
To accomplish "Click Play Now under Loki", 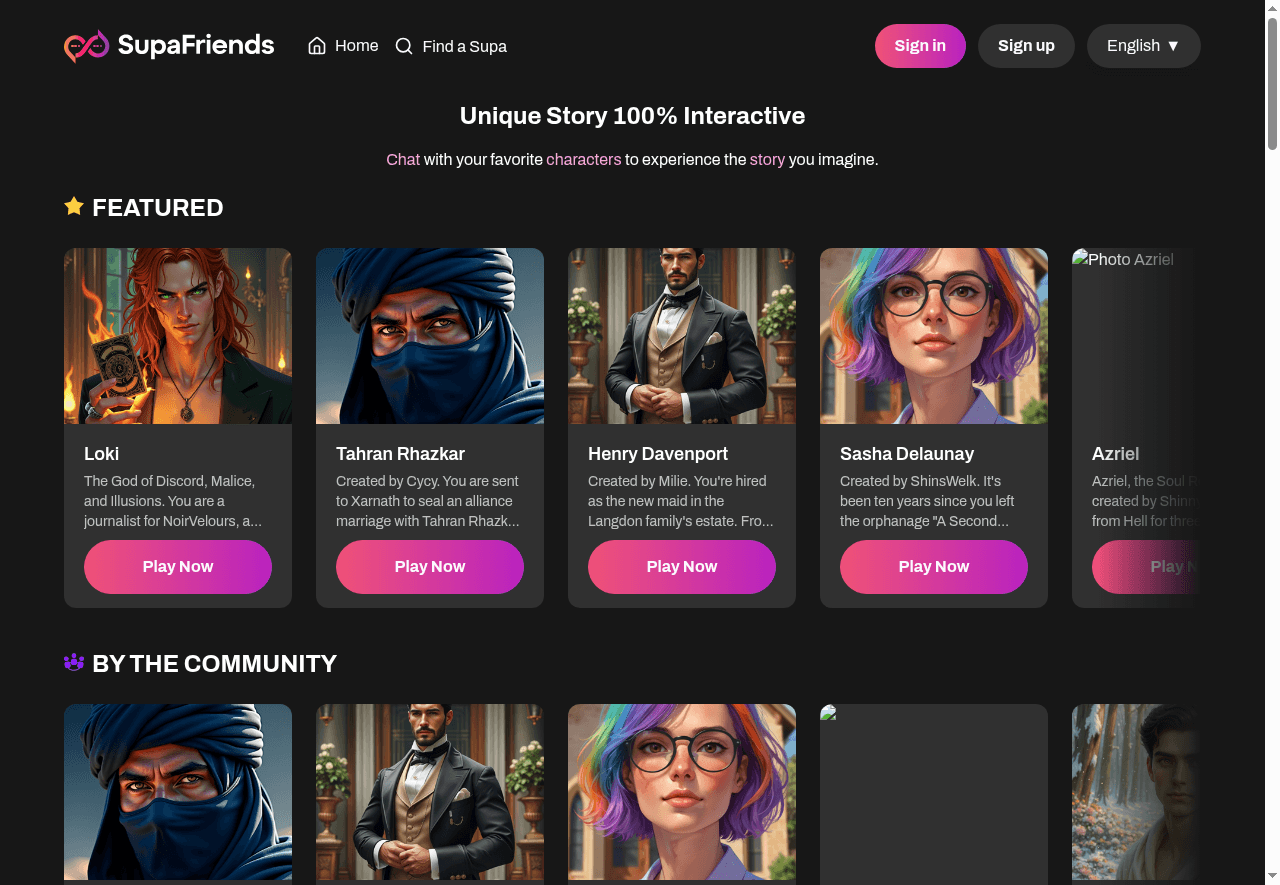I will pos(178,566).
